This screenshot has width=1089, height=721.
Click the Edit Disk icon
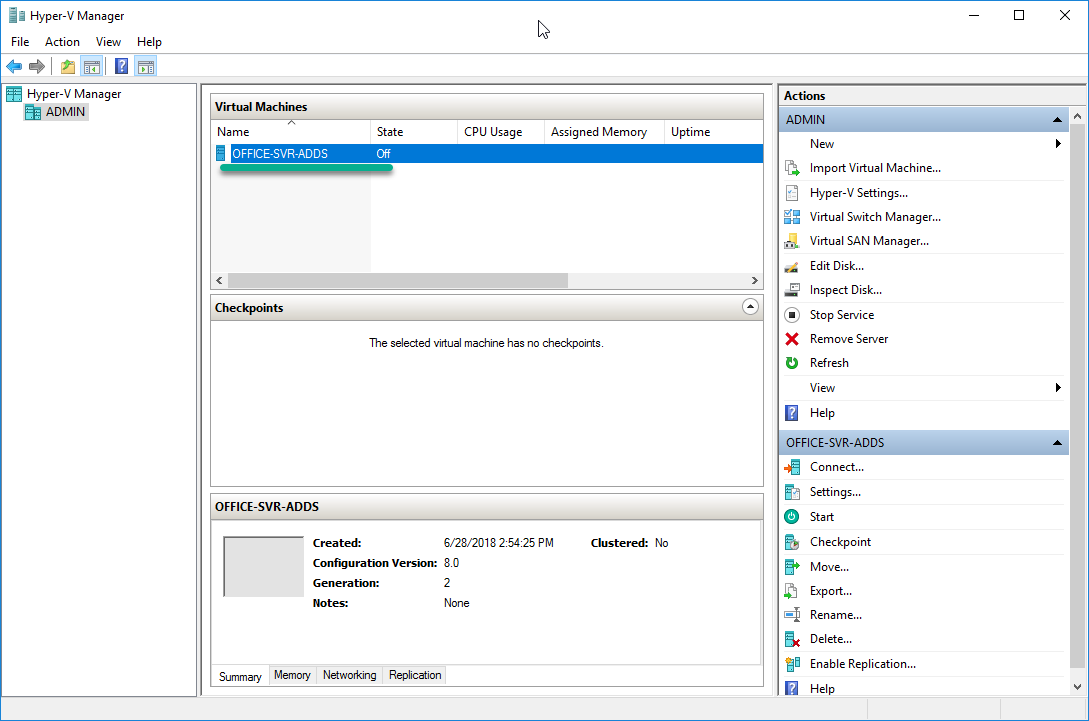[x=792, y=266]
